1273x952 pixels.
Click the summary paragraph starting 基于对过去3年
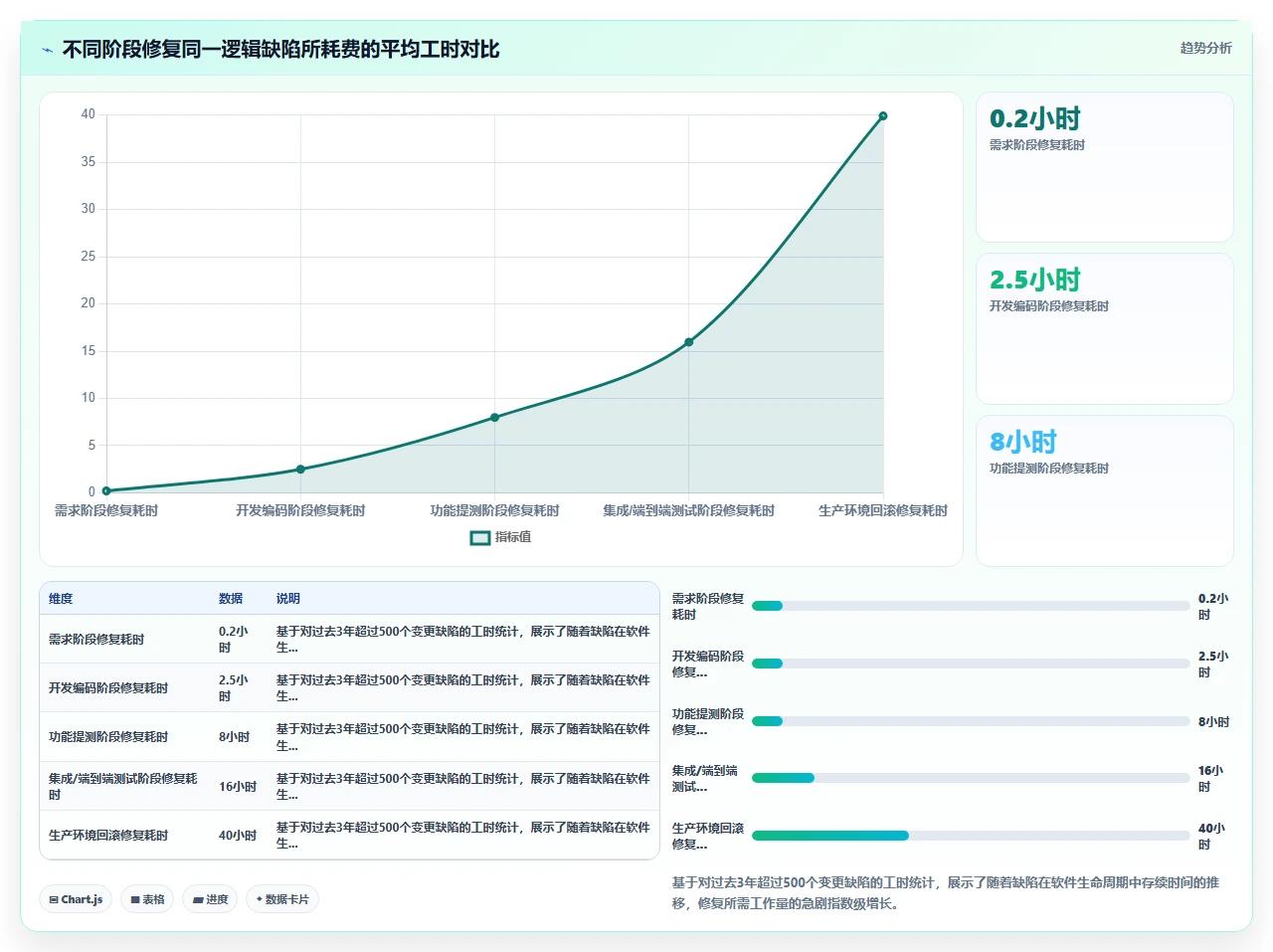pos(946,893)
